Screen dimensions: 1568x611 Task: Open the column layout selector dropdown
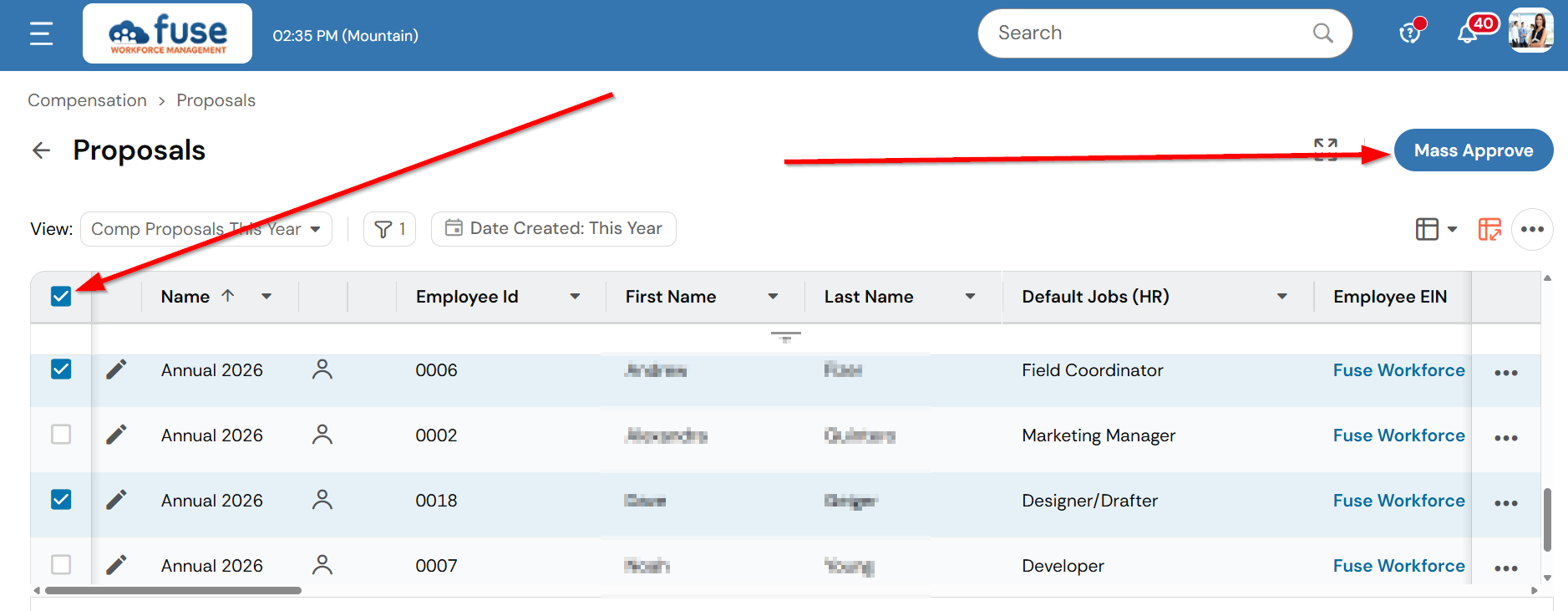pyautogui.click(x=1435, y=229)
